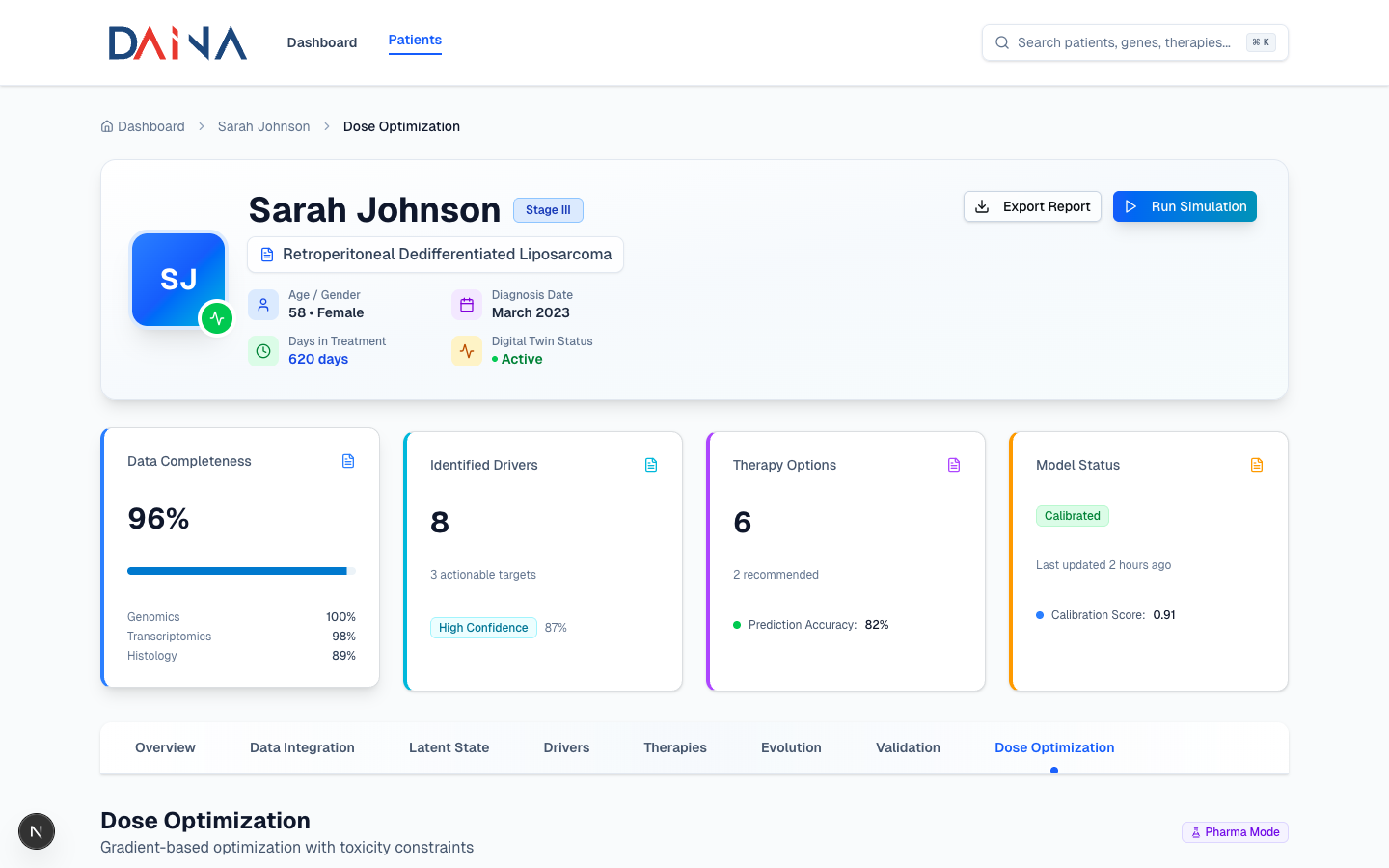The image size is (1389, 868).
Task: Click the purple document icon on Therapy Options
Action: pyautogui.click(x=954, y=465)
